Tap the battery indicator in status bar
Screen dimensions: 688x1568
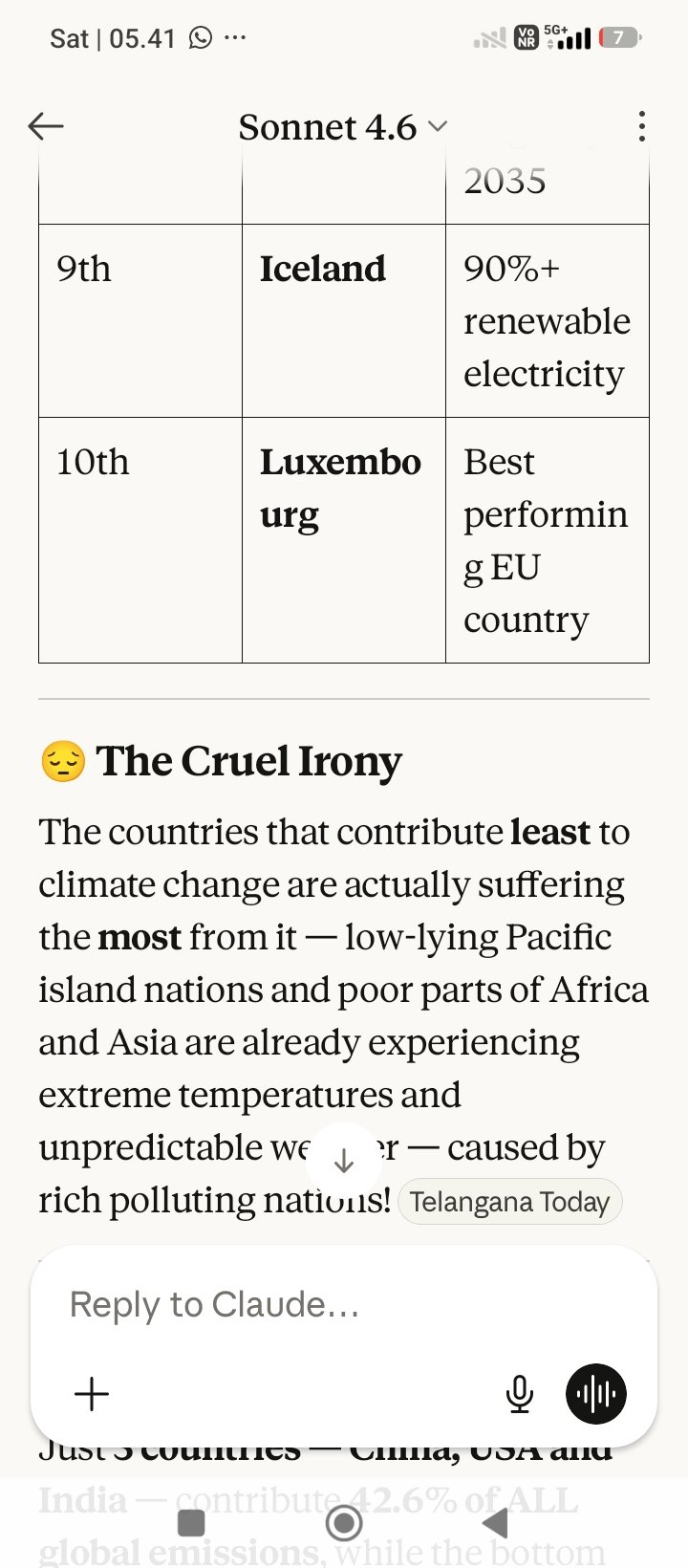(619, 38)
